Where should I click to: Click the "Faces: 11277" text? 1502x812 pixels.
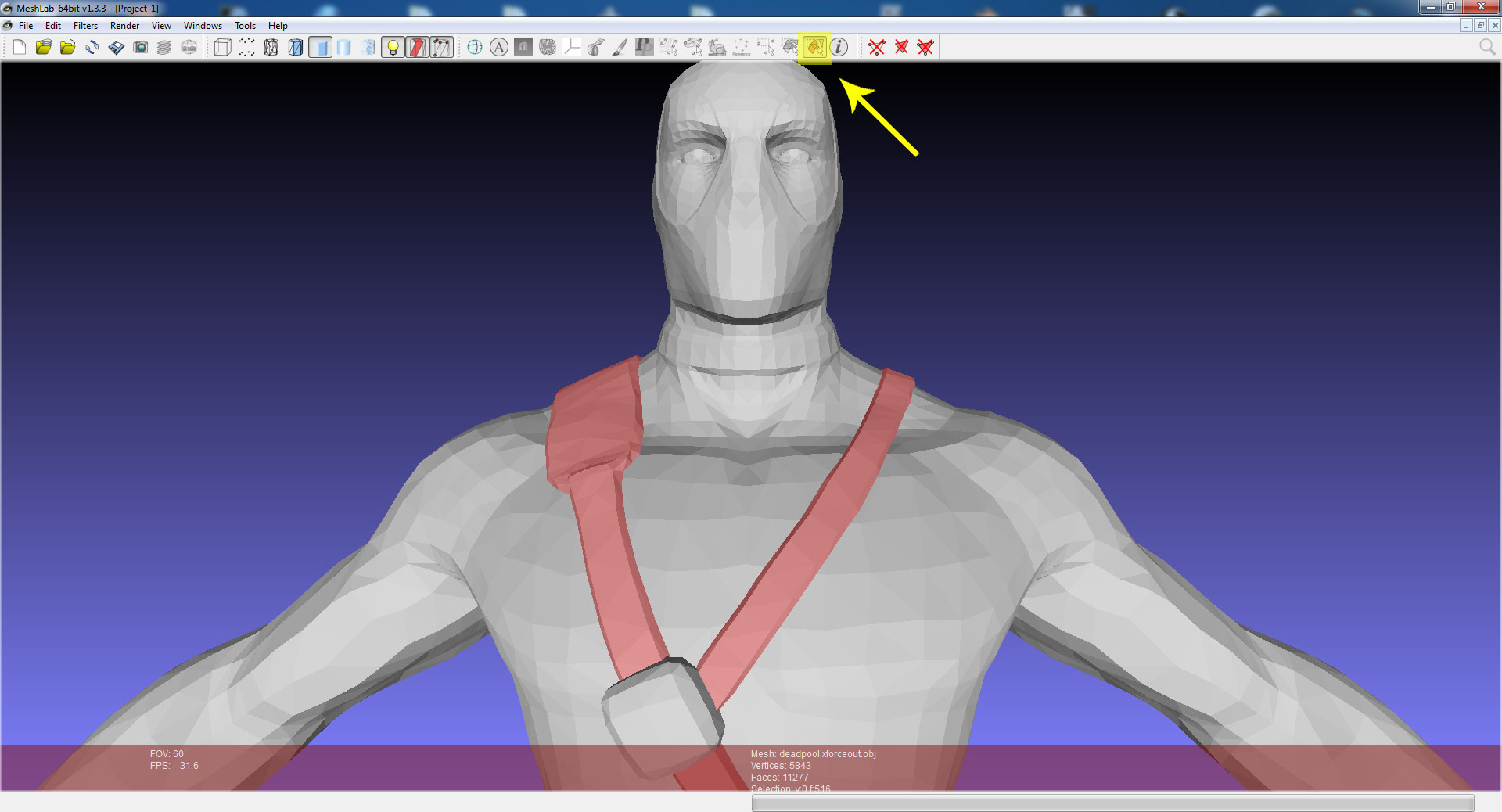tap(780, 778)
